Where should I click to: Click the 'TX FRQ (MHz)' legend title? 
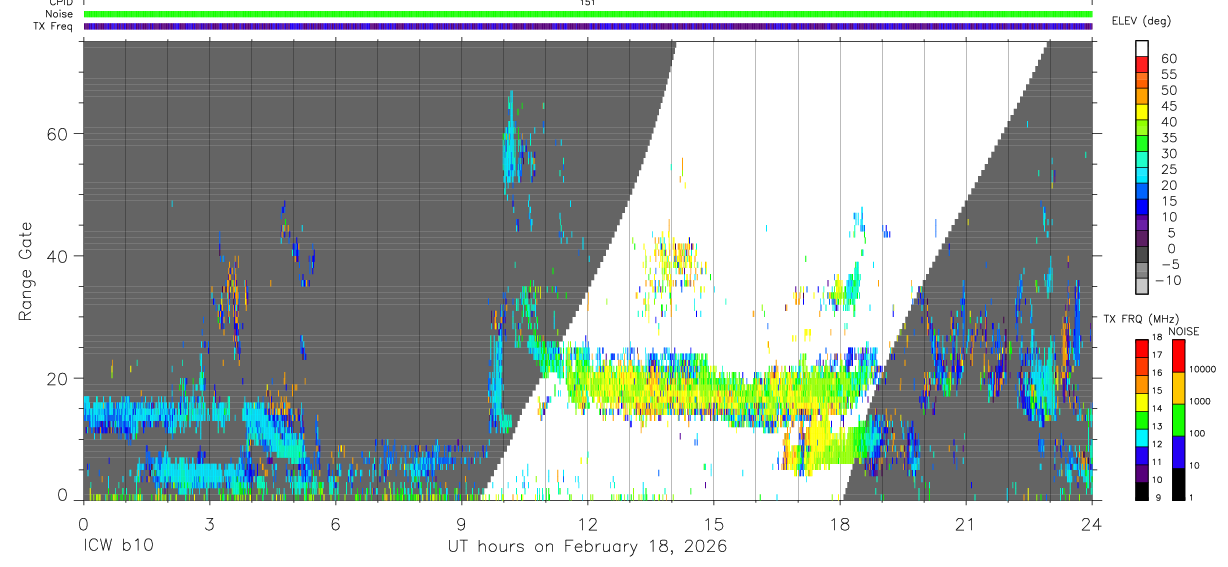click(x=1142, y=318)
